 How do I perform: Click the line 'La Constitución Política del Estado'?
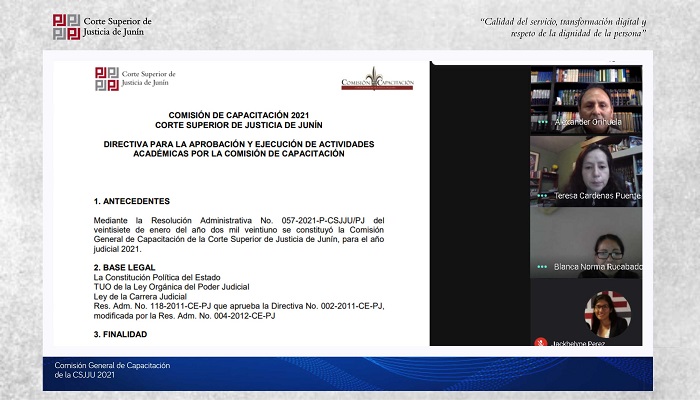coord(157,277)
